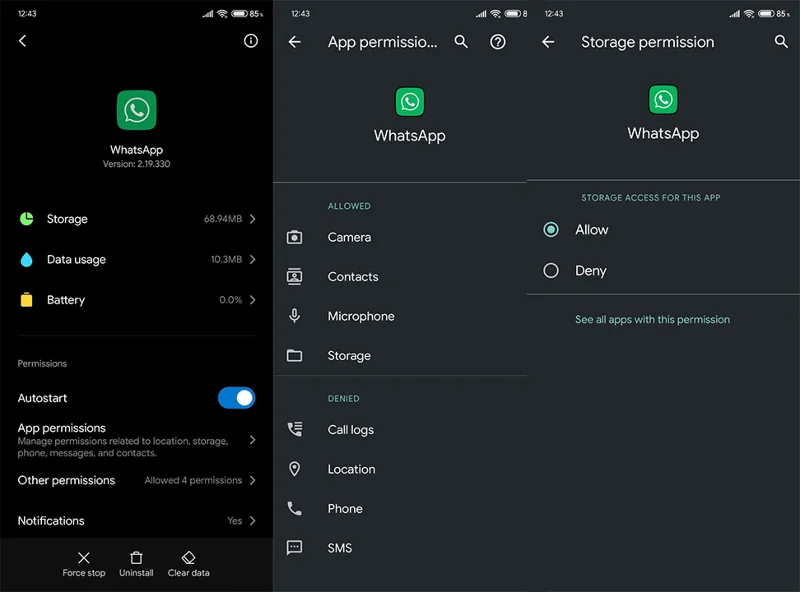The width and height of the screenshot is (800, 592).
Task: Tap WhatsApp logo on app info screen
Action: pyautogui.click(x=136, y=110)
